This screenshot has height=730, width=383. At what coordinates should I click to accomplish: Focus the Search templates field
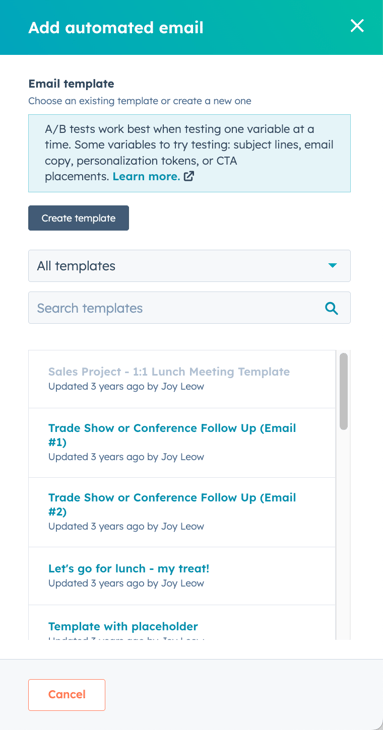click(x=189, y=308)
